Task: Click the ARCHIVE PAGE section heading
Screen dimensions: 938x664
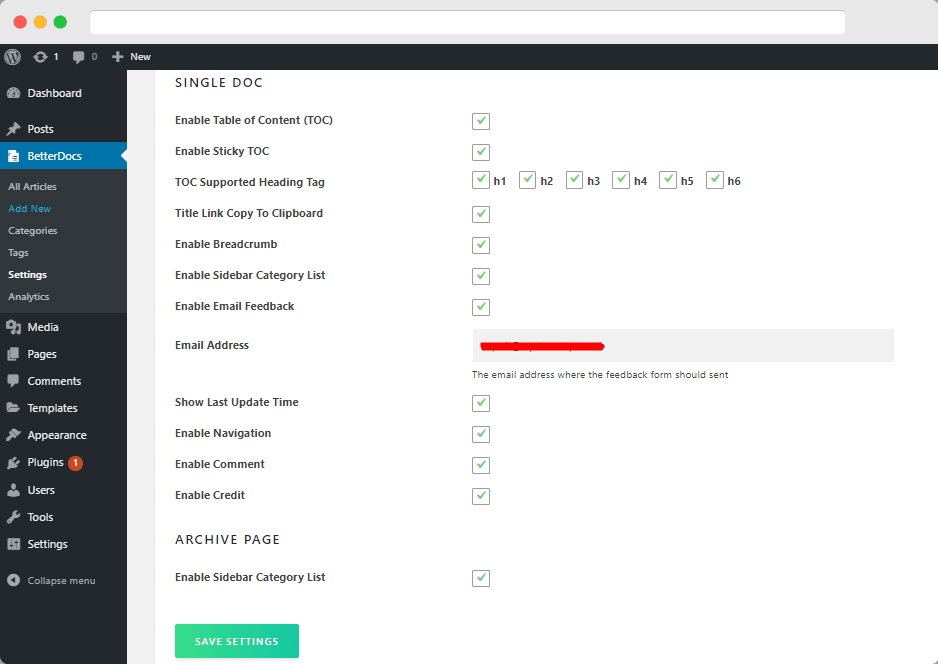Action: click(x=227, y=540)
